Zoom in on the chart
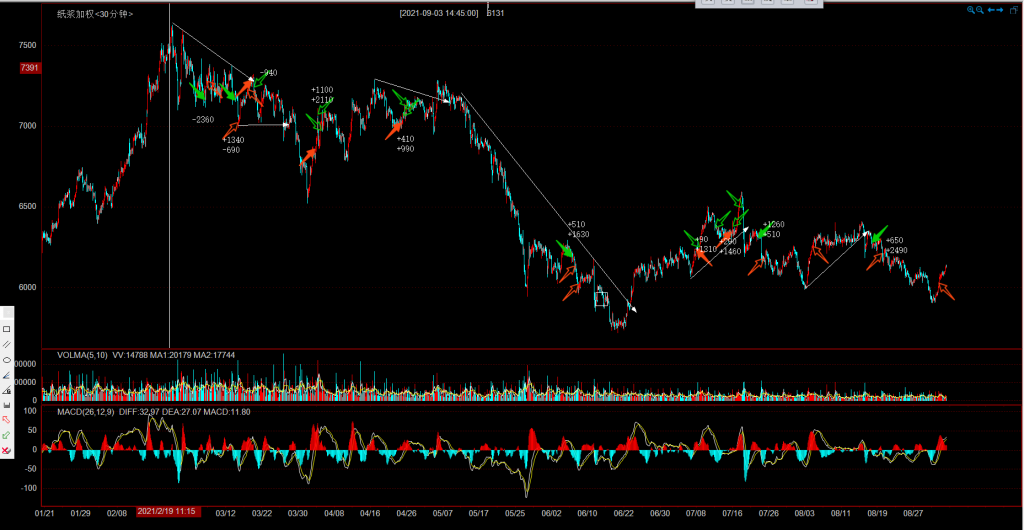This screenshot has height=530, width=1024. tap(970, 10)
